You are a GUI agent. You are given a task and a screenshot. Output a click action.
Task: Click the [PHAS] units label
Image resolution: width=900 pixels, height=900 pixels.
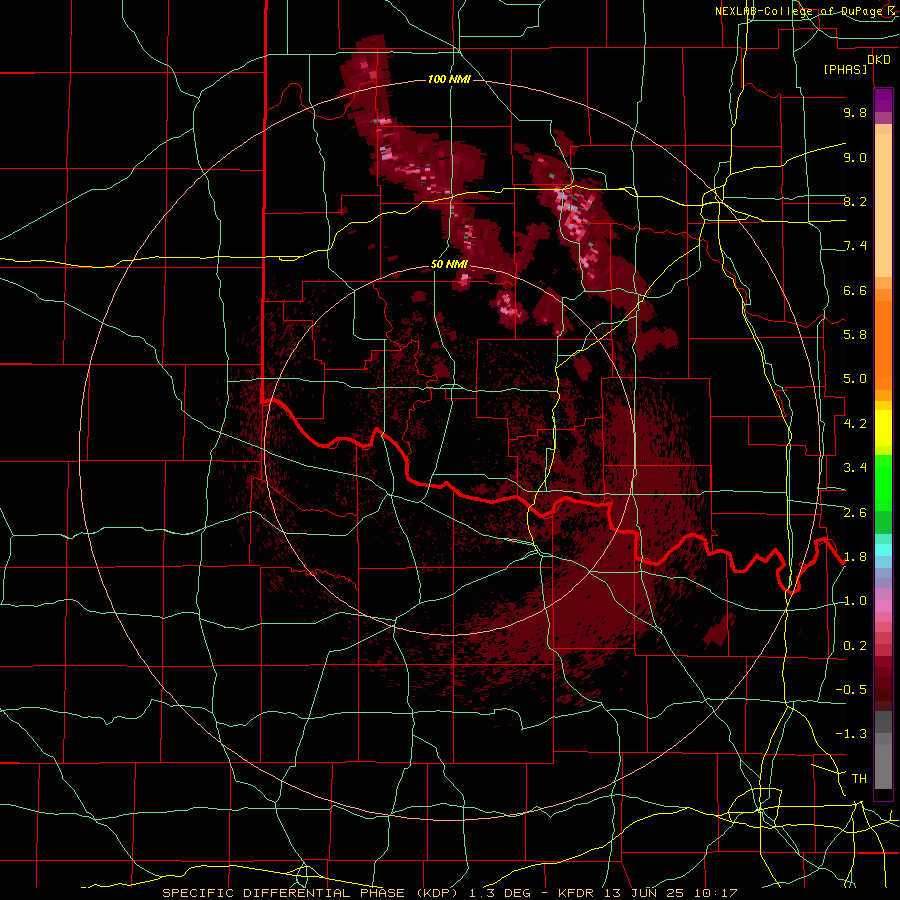[x=845, y=69]
